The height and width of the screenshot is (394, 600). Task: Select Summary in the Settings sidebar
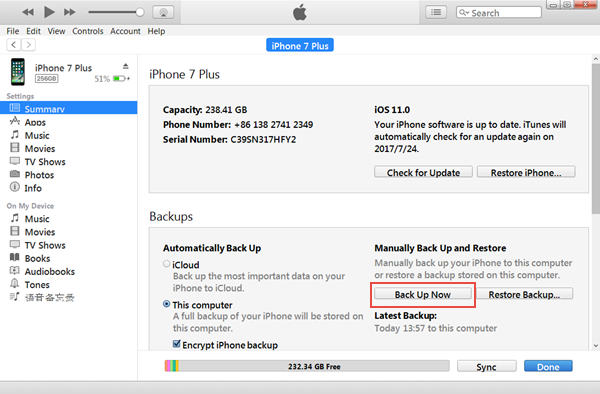pos(68,108)
